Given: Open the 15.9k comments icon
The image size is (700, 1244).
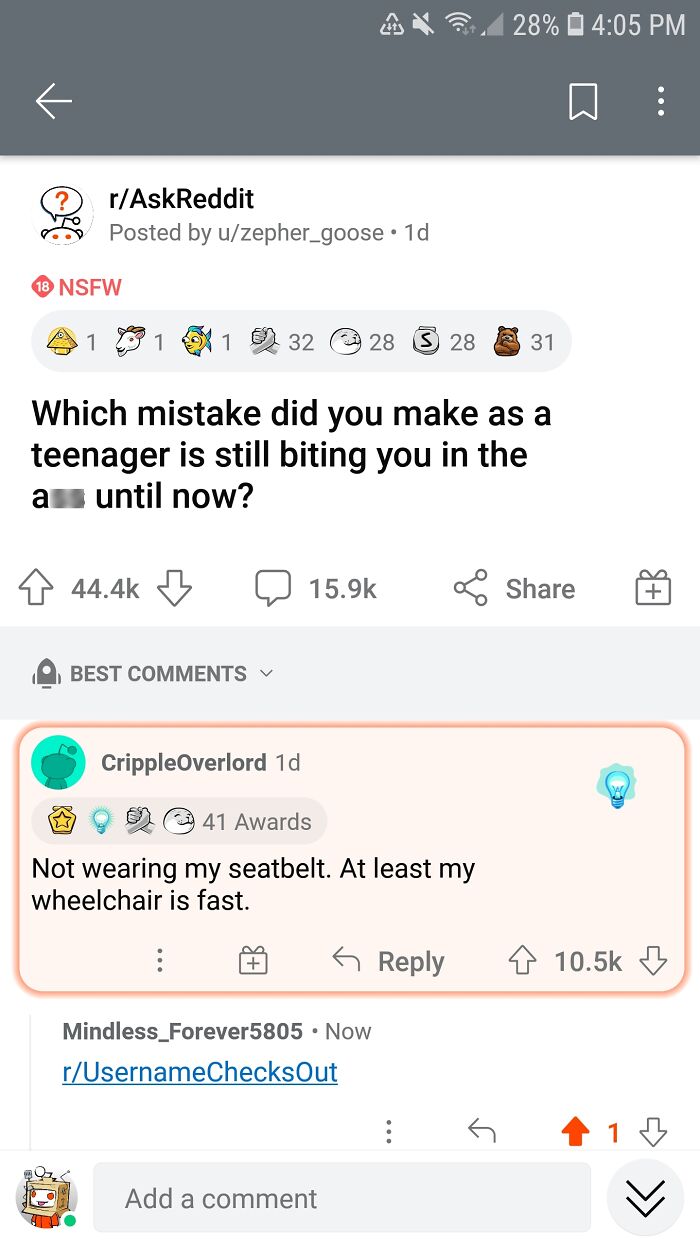Looking at the screenshot, I should [273, 588].
